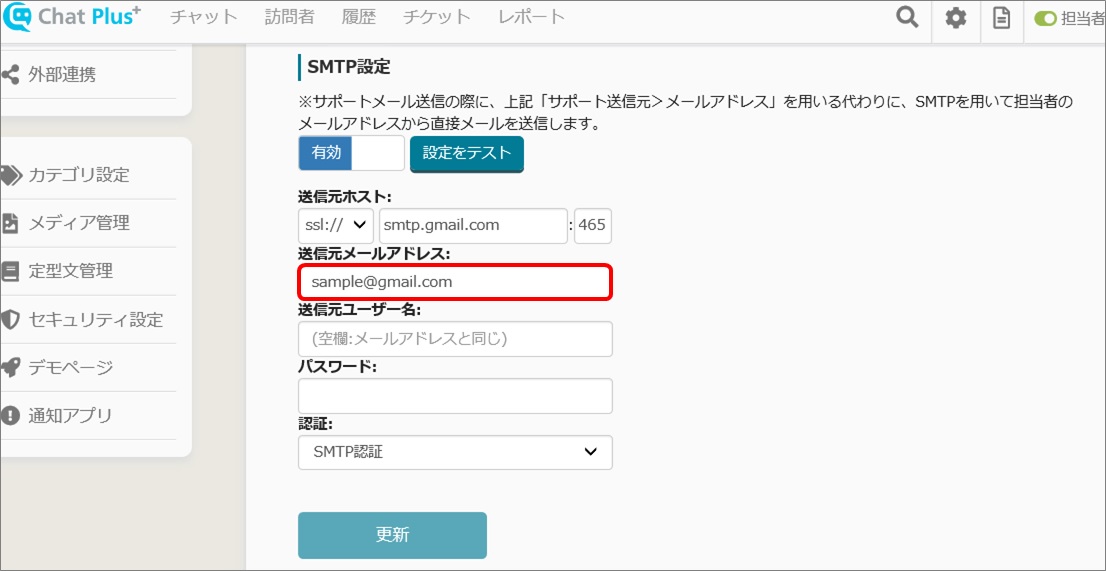Open the ssl:// protocol dropdown
The width and height of the screenshot is (1106, 571).
coord(336,226)
